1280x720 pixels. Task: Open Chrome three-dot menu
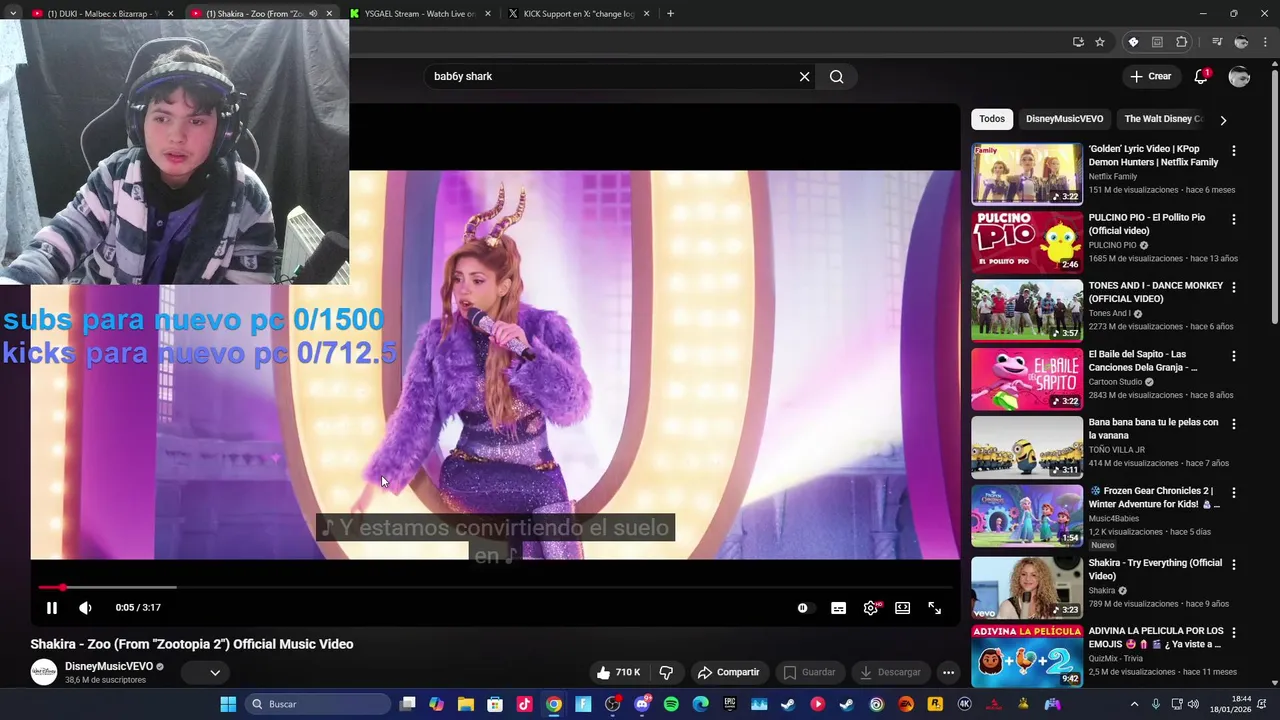[x=1265, y=42]
